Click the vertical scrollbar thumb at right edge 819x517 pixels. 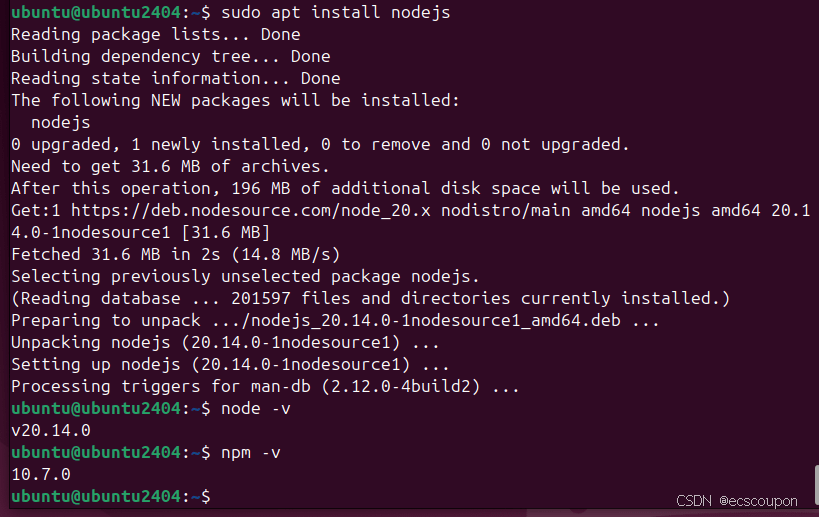point(816,485)
